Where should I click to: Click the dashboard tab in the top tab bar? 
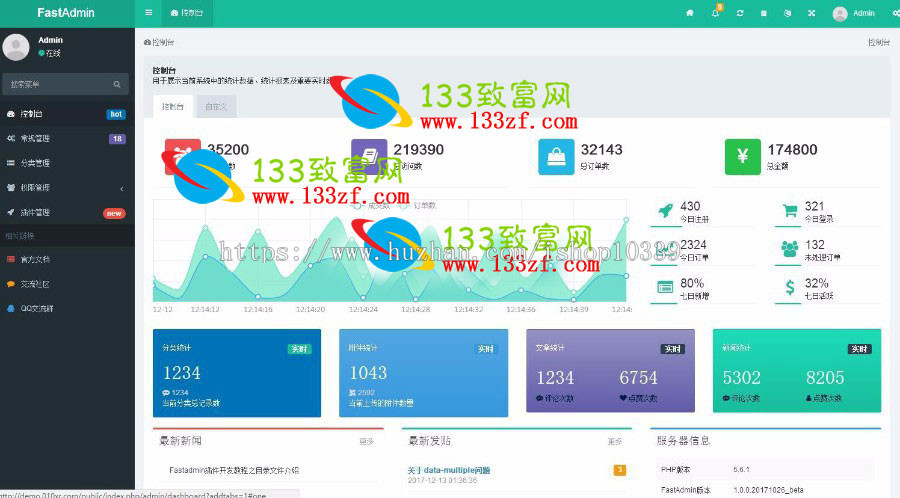pos(187,13)
